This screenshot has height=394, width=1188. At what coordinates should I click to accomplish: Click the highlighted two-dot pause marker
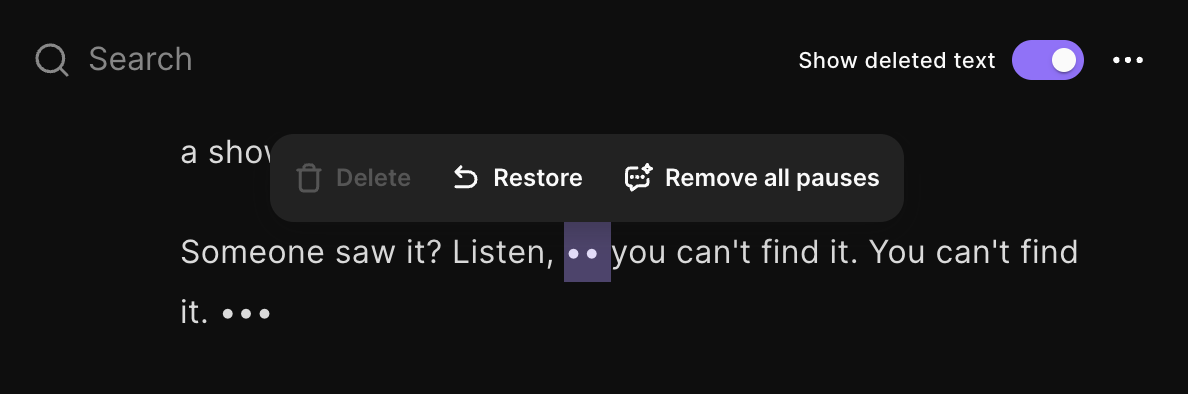[x=587, y=252]
